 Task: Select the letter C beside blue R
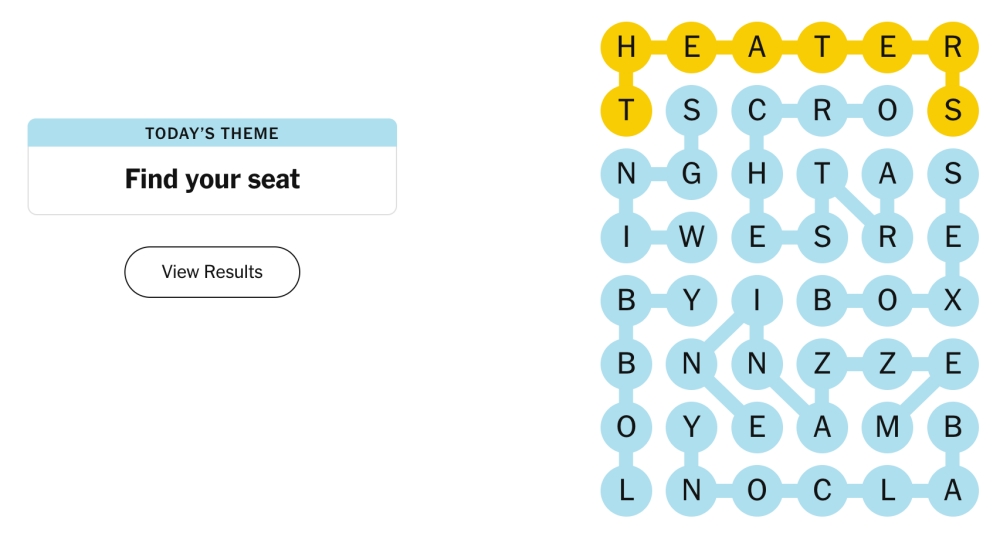tap(756, 110)
